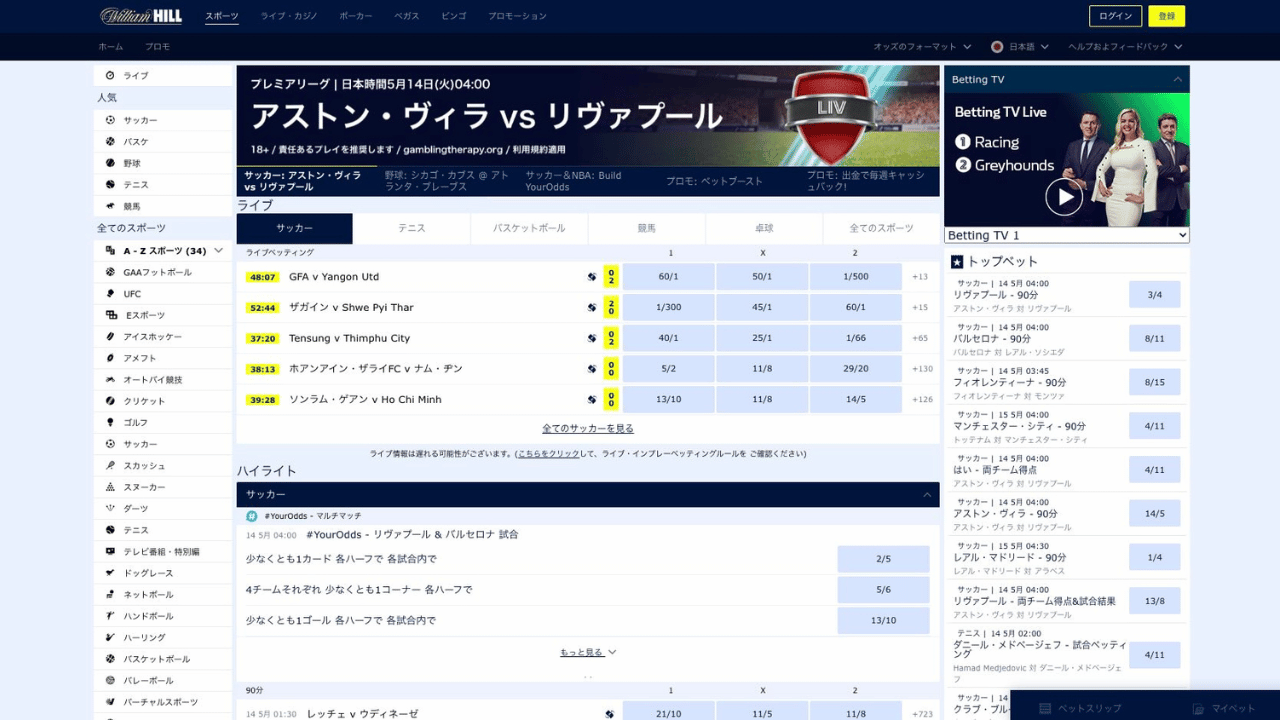Open the ドッグレース sport icon
1280x720 pixels.
(111, 573)
